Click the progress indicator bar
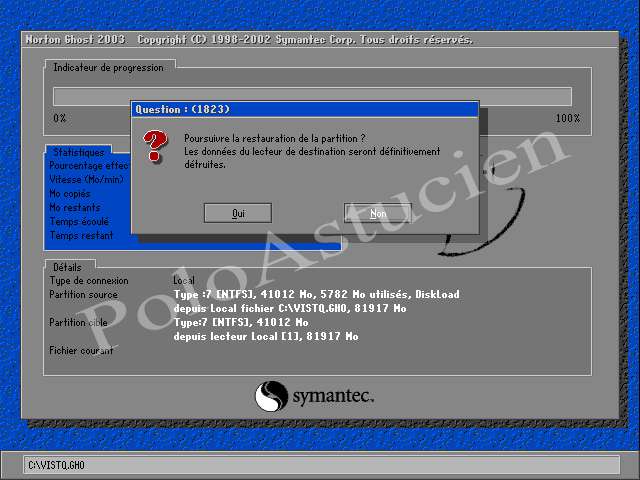640x480 pixels. click(312, 96)
